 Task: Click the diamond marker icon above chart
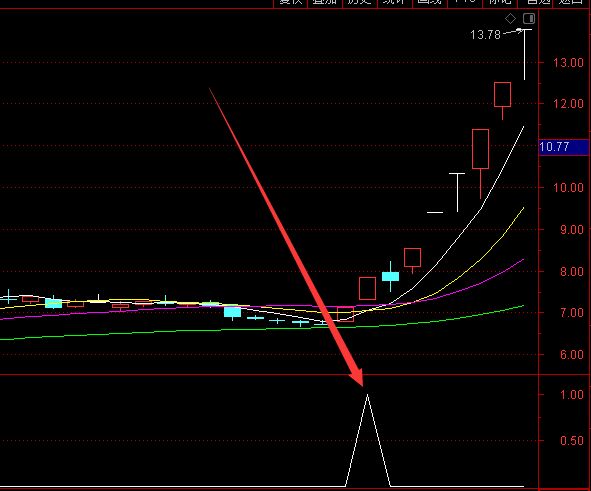point(510,18)
